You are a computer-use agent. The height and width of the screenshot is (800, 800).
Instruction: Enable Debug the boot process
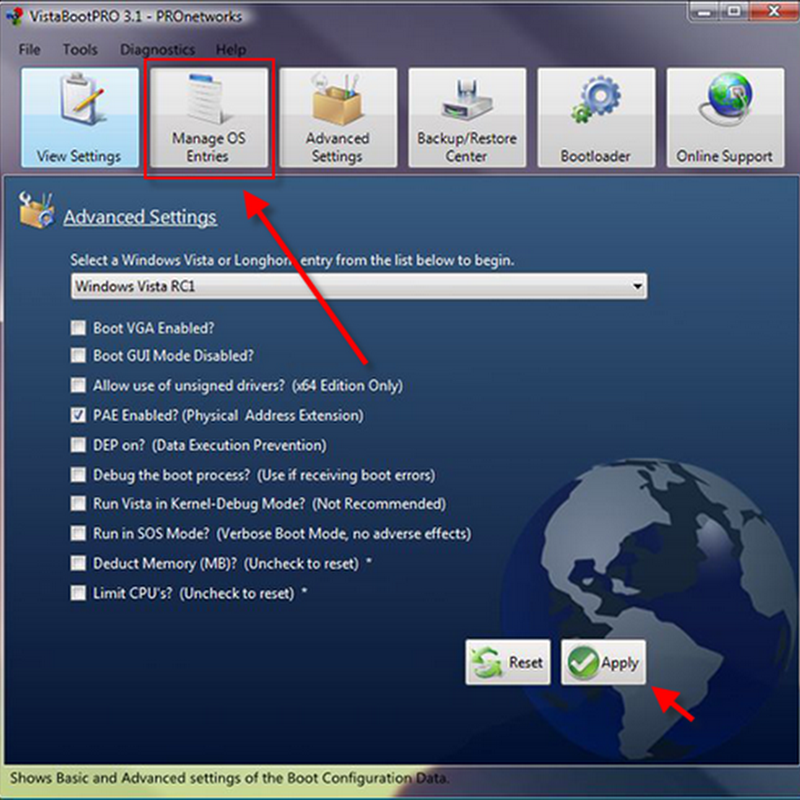click(x=78, y=474)
